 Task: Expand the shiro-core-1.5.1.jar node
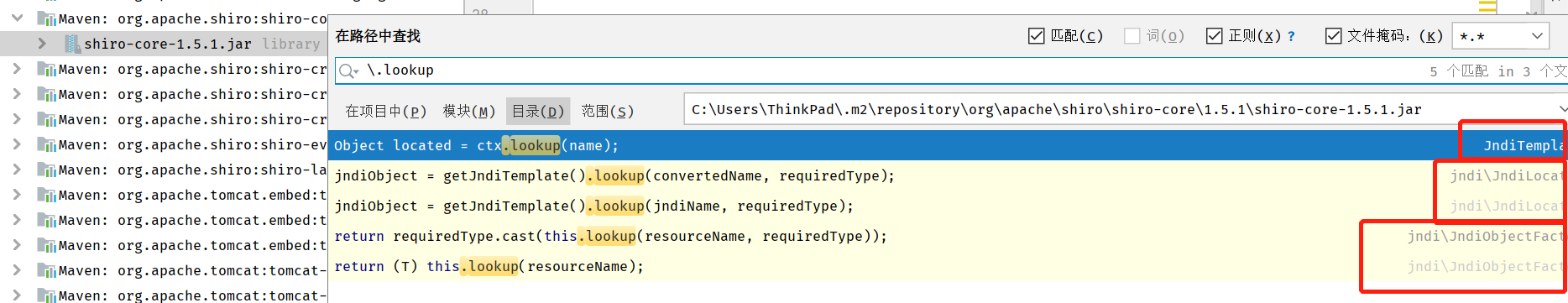tap(42, 44)
